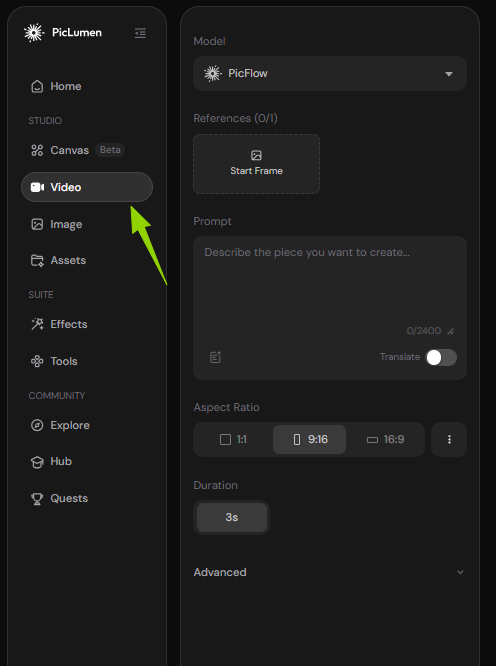496x666 pixels.
Task: Select the 1:1 aspect ratio
Action: click(x=234, y=439)
